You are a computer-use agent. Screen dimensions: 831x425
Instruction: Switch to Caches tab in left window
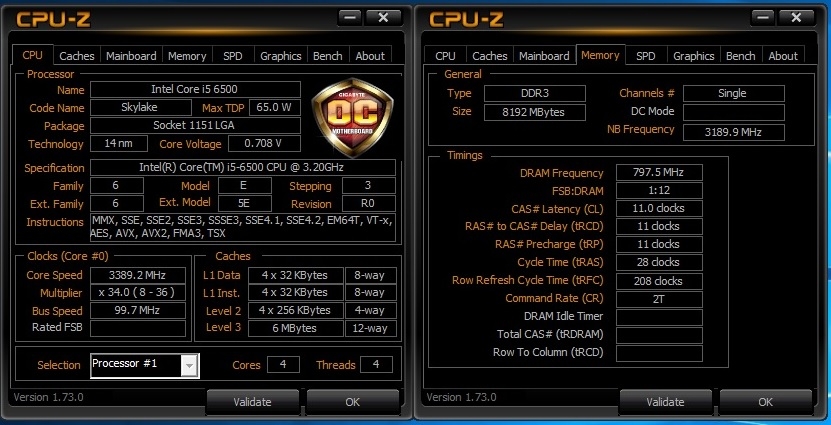(x=76, y=56)
